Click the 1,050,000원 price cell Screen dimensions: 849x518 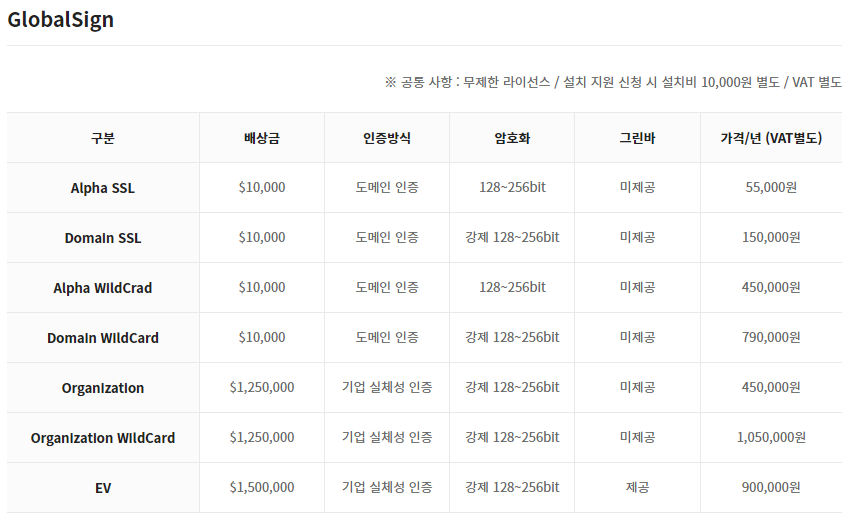(771, 437)
